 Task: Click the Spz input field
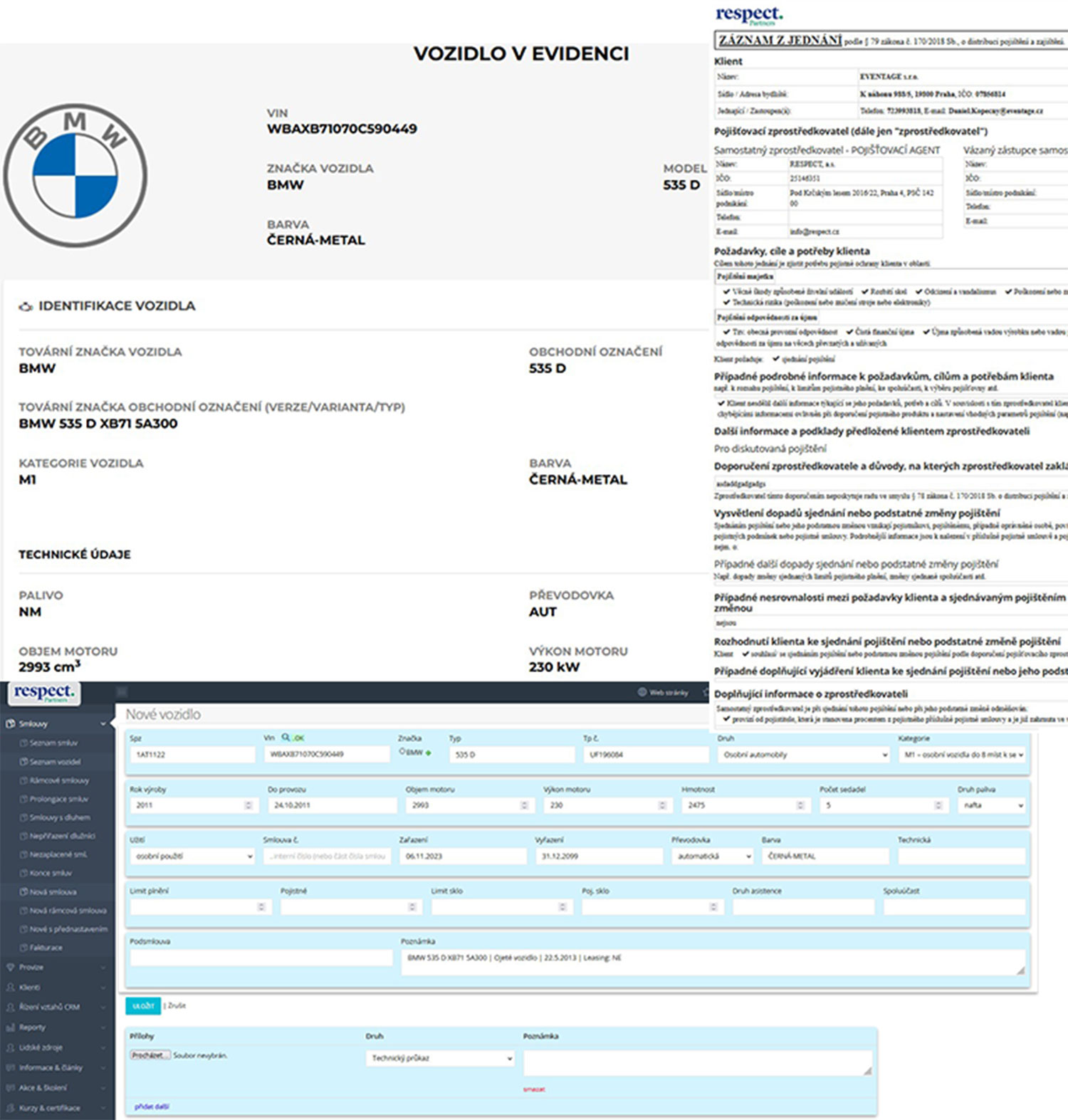[x=192, y=755]
